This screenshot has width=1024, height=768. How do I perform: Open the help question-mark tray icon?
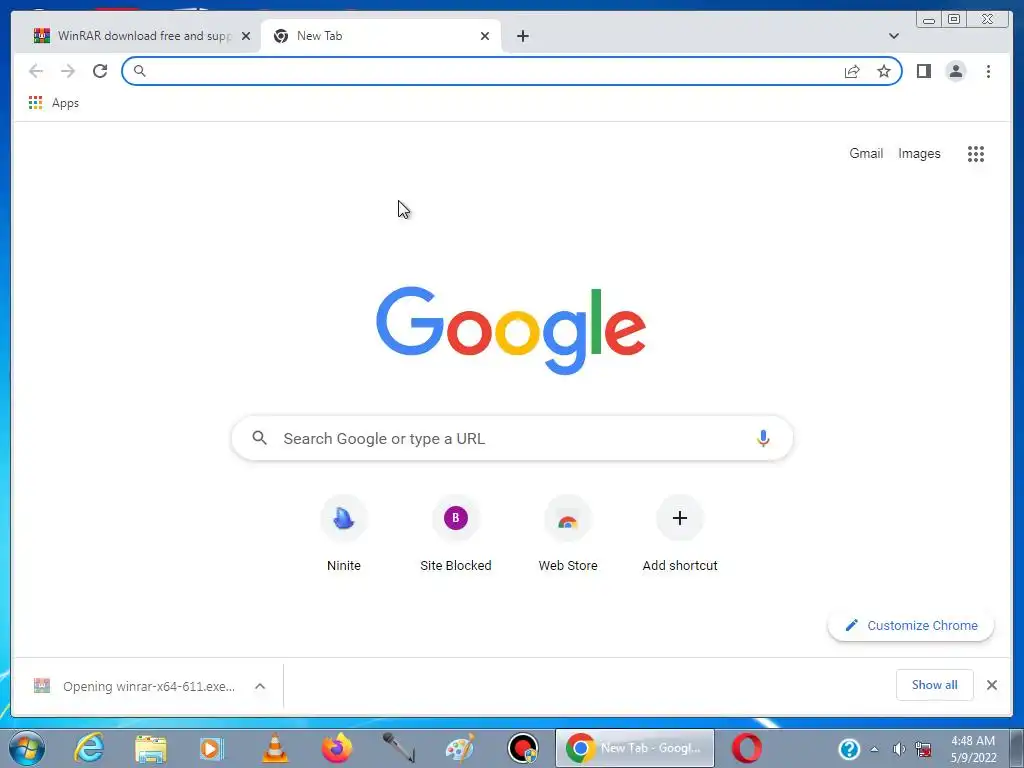[848, 749]
